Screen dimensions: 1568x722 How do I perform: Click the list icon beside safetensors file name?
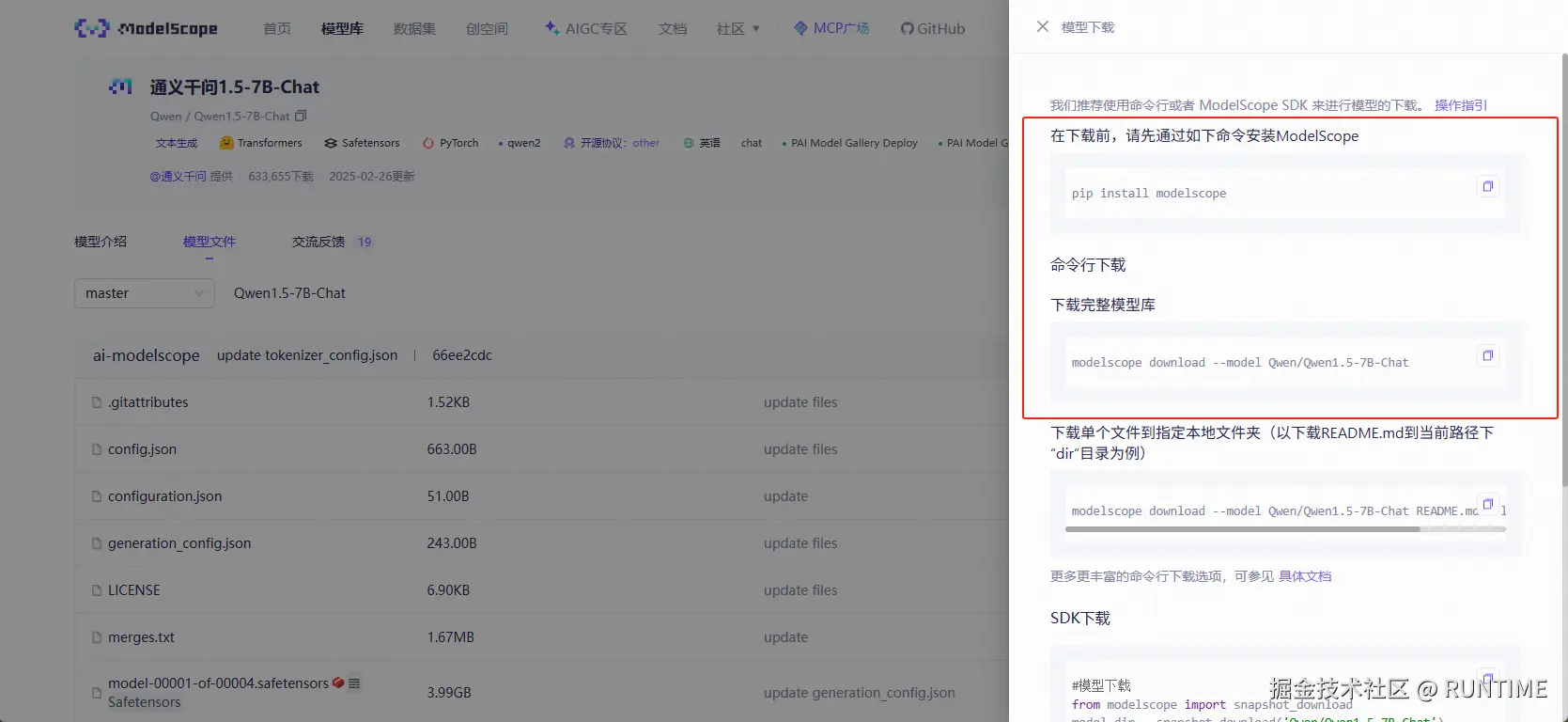[354, 683]
